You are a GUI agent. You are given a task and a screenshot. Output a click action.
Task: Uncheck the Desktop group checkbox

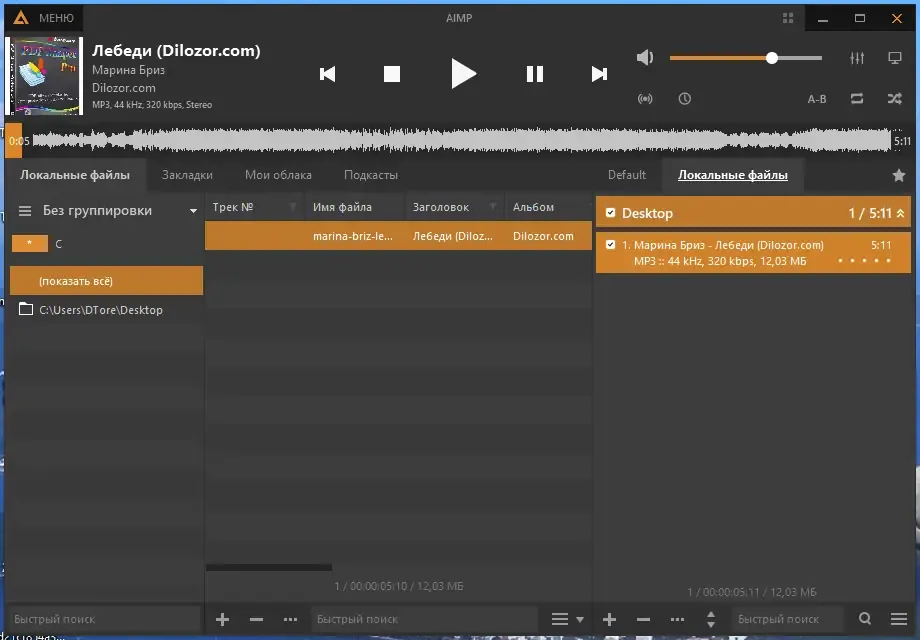pyautogui.click(x=610, y=213)
